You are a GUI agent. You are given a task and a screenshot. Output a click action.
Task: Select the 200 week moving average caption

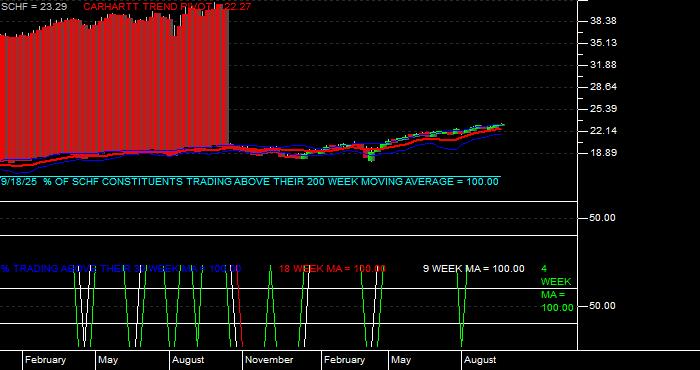(250, 182)
